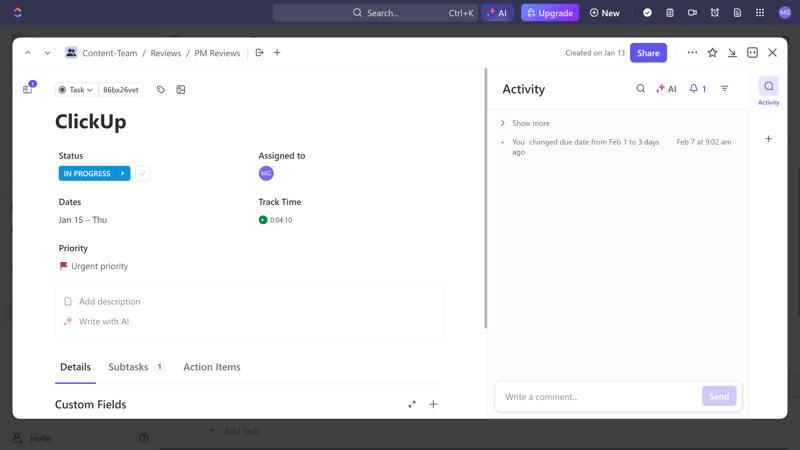The image size is (800, 450).
Task: Filter the activity feed
Action: [x=724, y=89]
